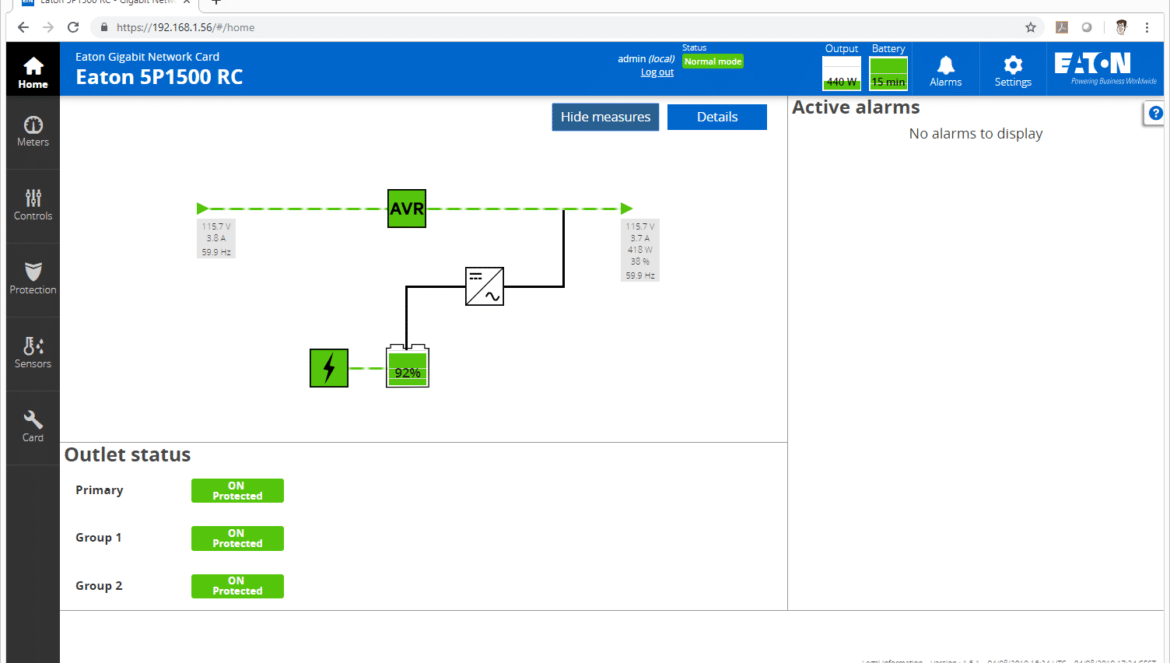Click the Eaton logo

click(x=1106, y=69)
